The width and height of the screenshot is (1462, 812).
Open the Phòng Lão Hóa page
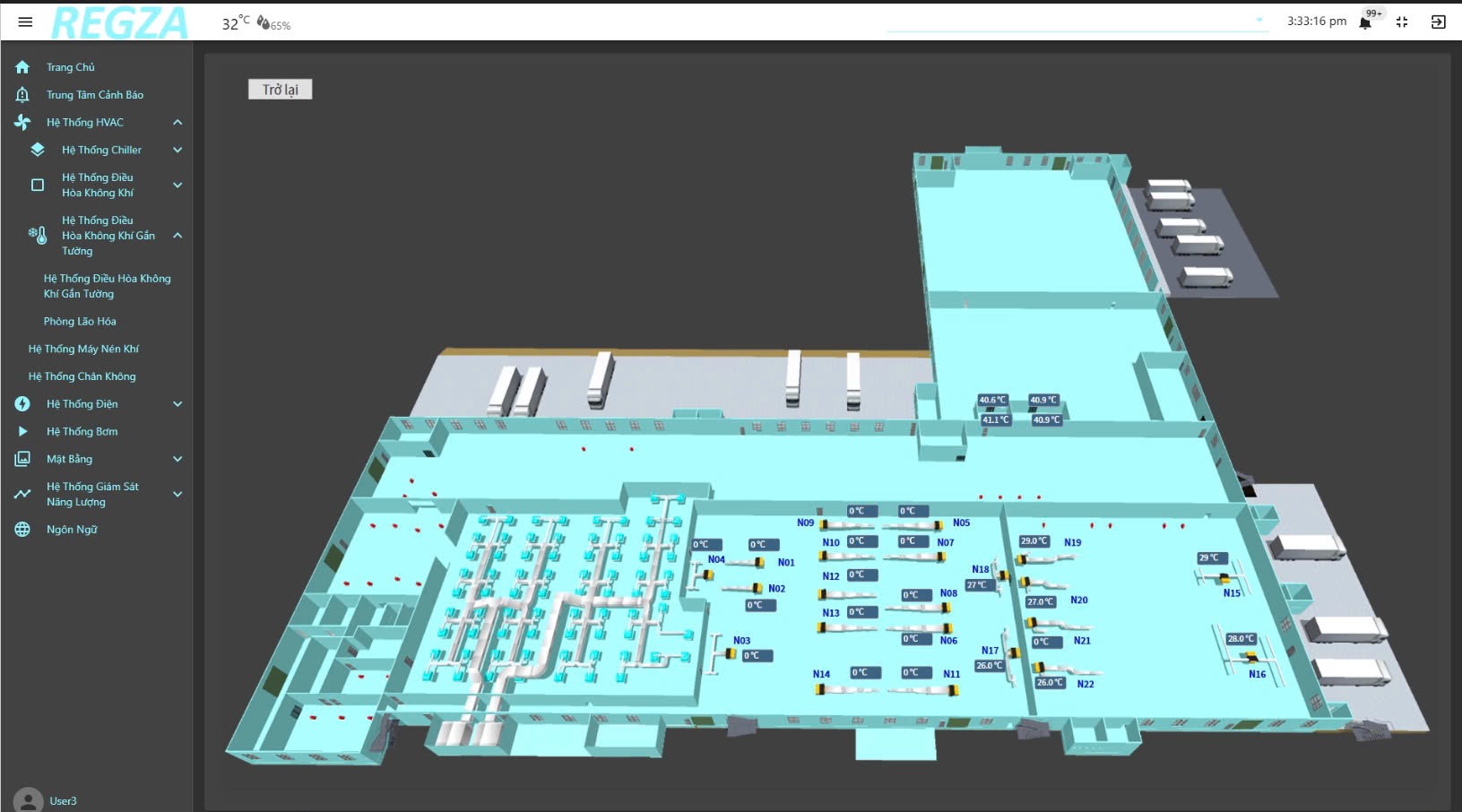pyautogui.click(x=80, y=322)
